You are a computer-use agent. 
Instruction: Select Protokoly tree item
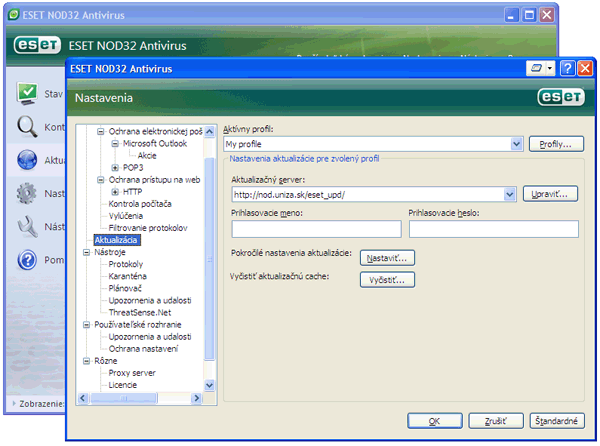click(x=126, y=264)
